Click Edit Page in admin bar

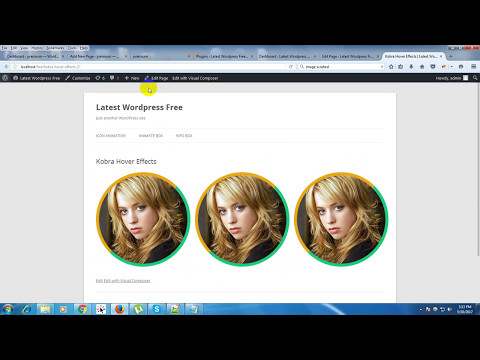click(156, 78)
